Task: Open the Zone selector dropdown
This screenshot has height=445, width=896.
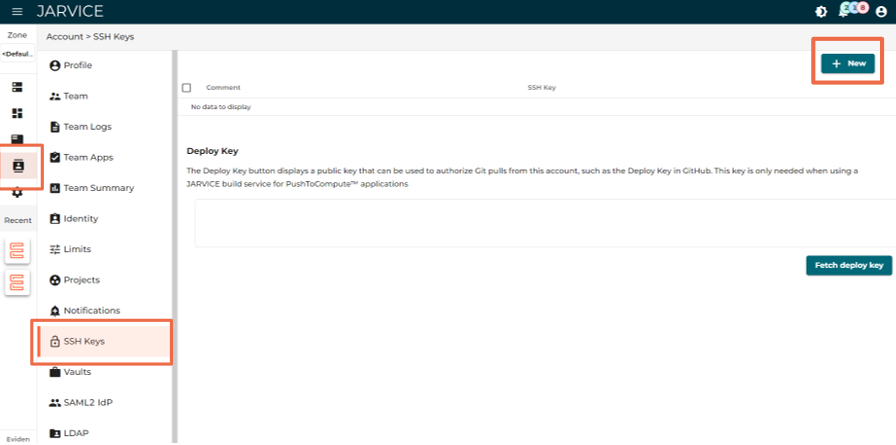Action: coord(17,54)
